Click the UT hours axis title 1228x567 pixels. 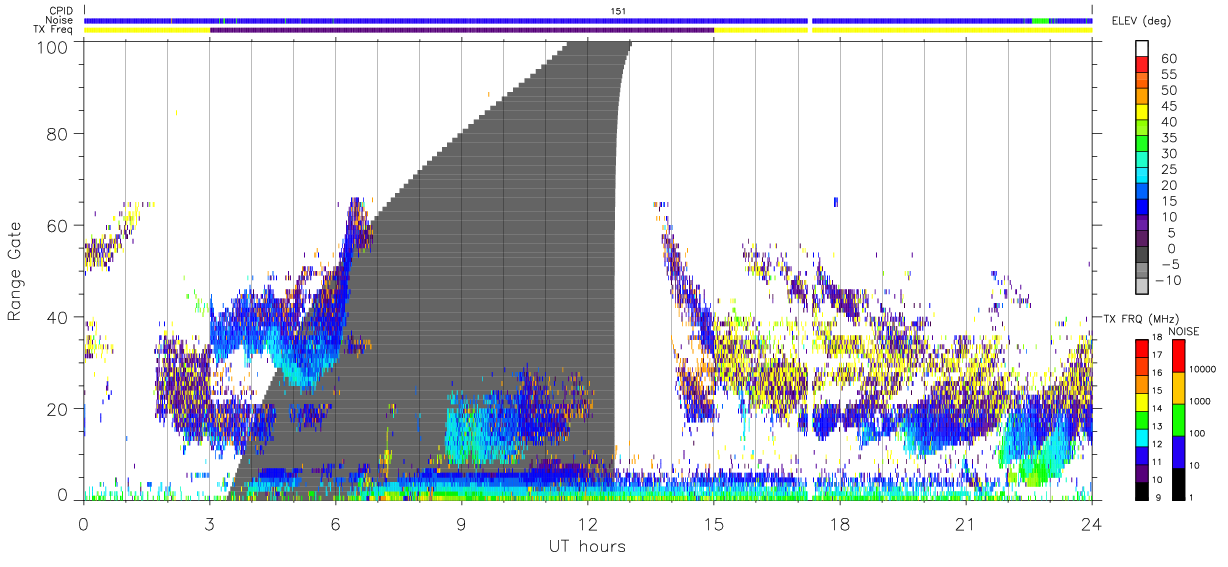tap(586, 546)
